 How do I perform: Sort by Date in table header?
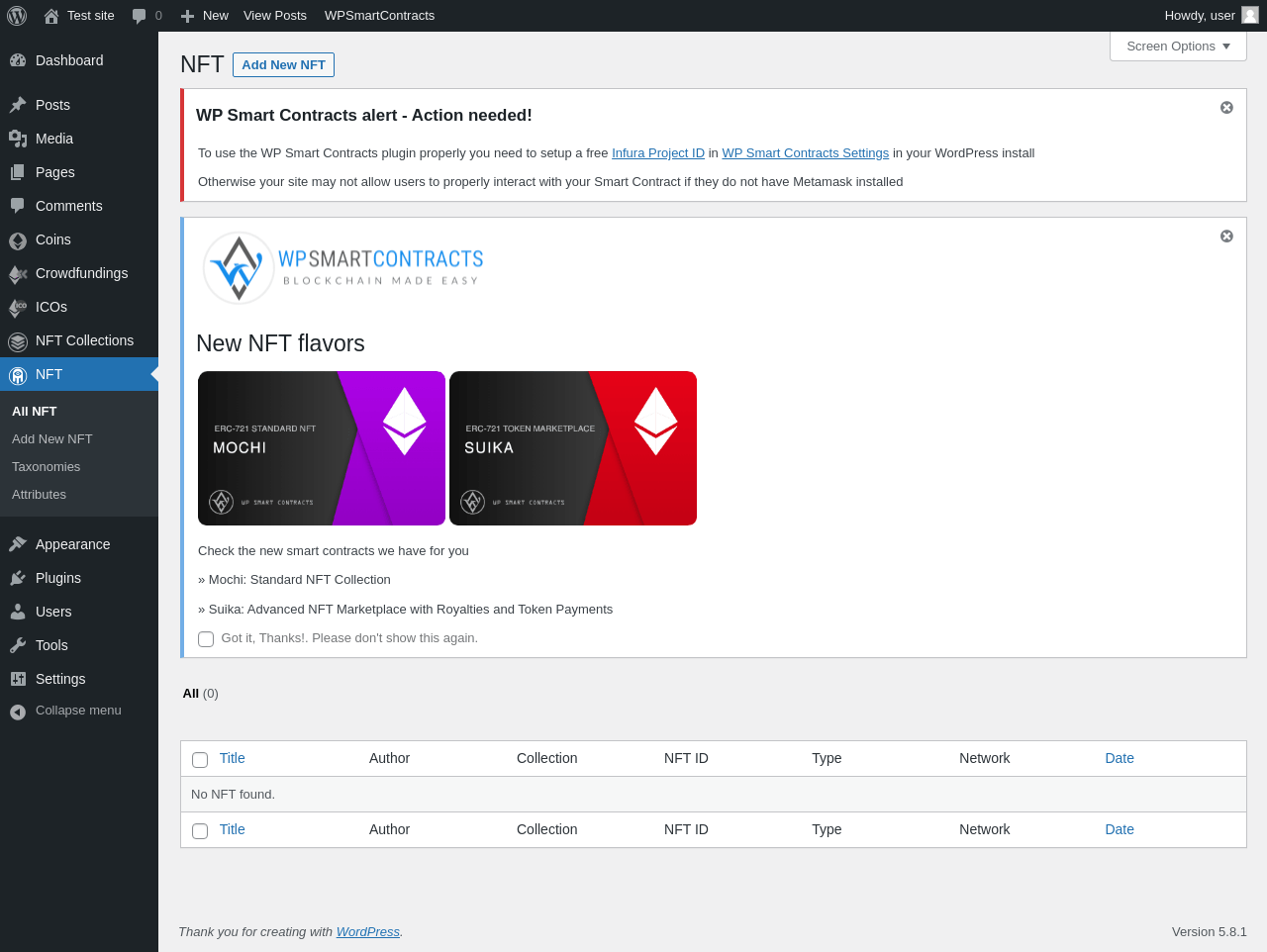coord(1120,758)
